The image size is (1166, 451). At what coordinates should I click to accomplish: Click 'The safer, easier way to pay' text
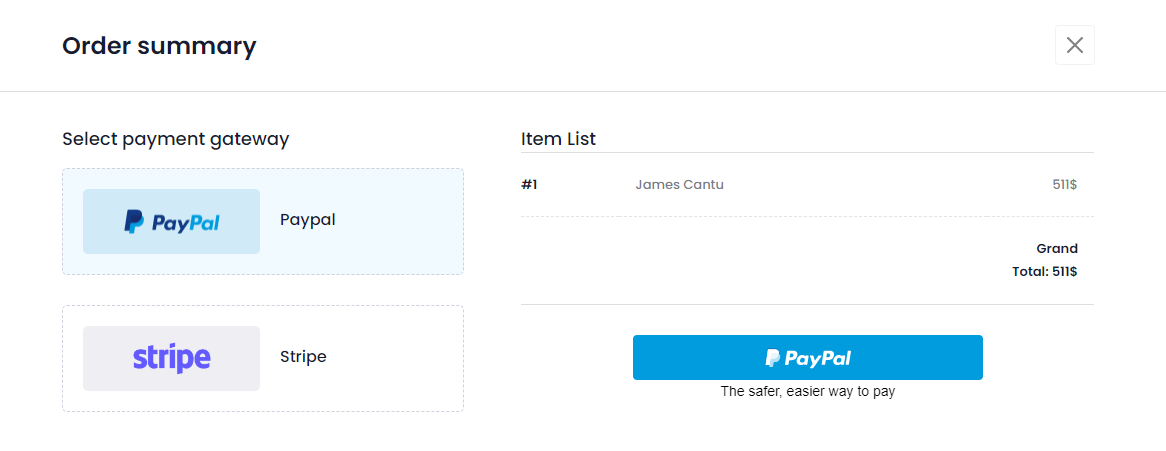coord(808,391)
